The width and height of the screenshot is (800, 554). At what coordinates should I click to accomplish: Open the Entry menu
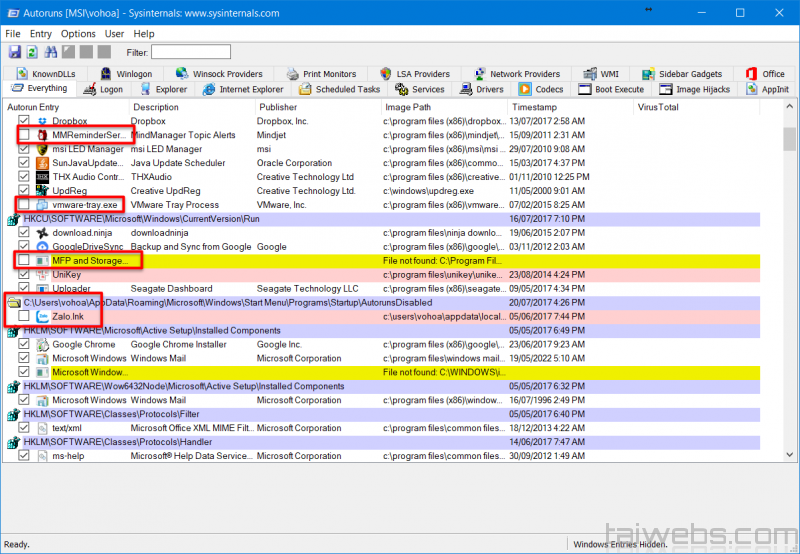pyautogui.click(x=40, y=34)
